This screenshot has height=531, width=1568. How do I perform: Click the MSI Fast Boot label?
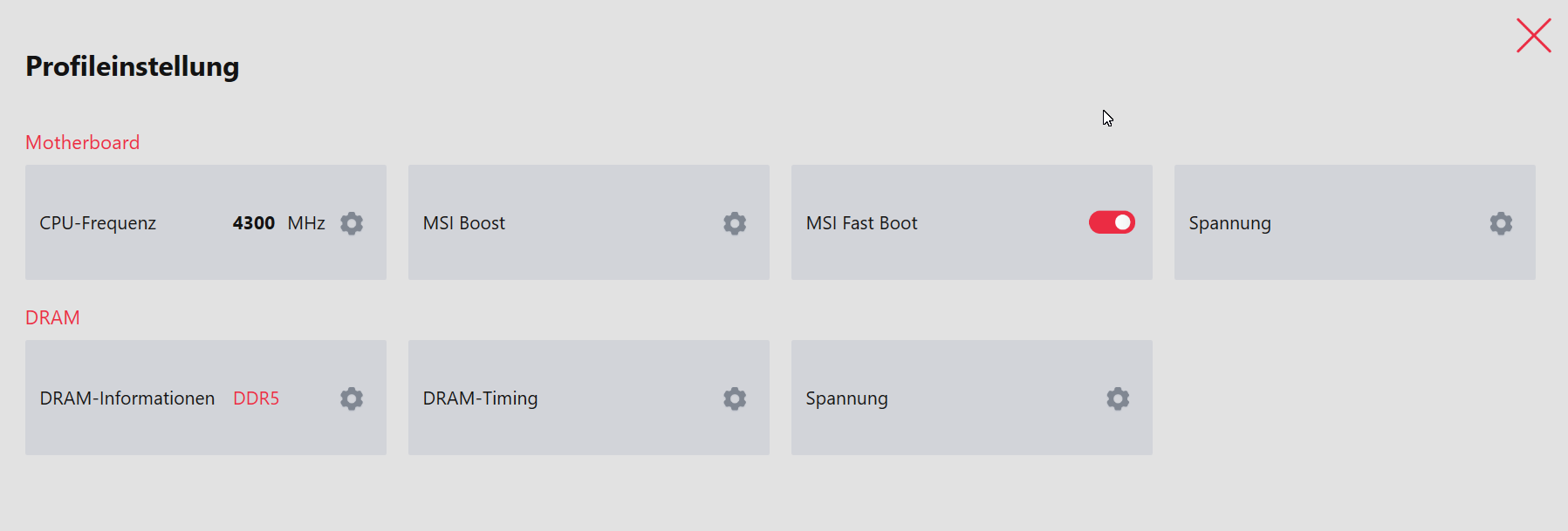[x=861, y=223]
